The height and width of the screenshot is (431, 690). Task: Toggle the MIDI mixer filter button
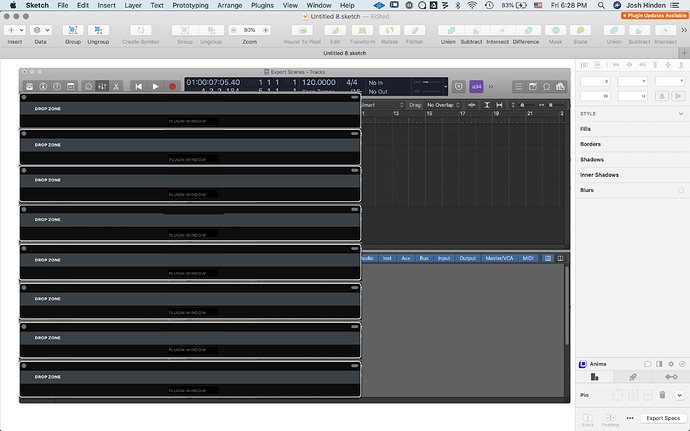(x=528, y=258)
